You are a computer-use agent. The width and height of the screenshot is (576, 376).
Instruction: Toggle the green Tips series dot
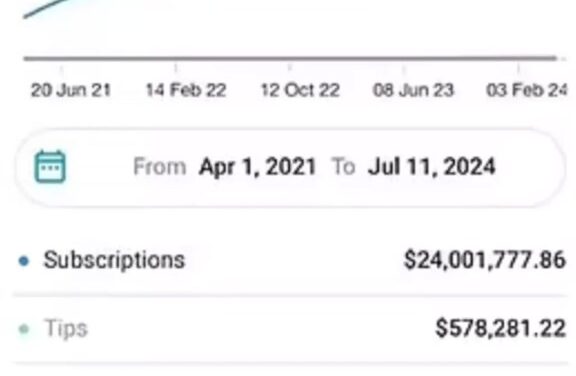click(24, 329)
